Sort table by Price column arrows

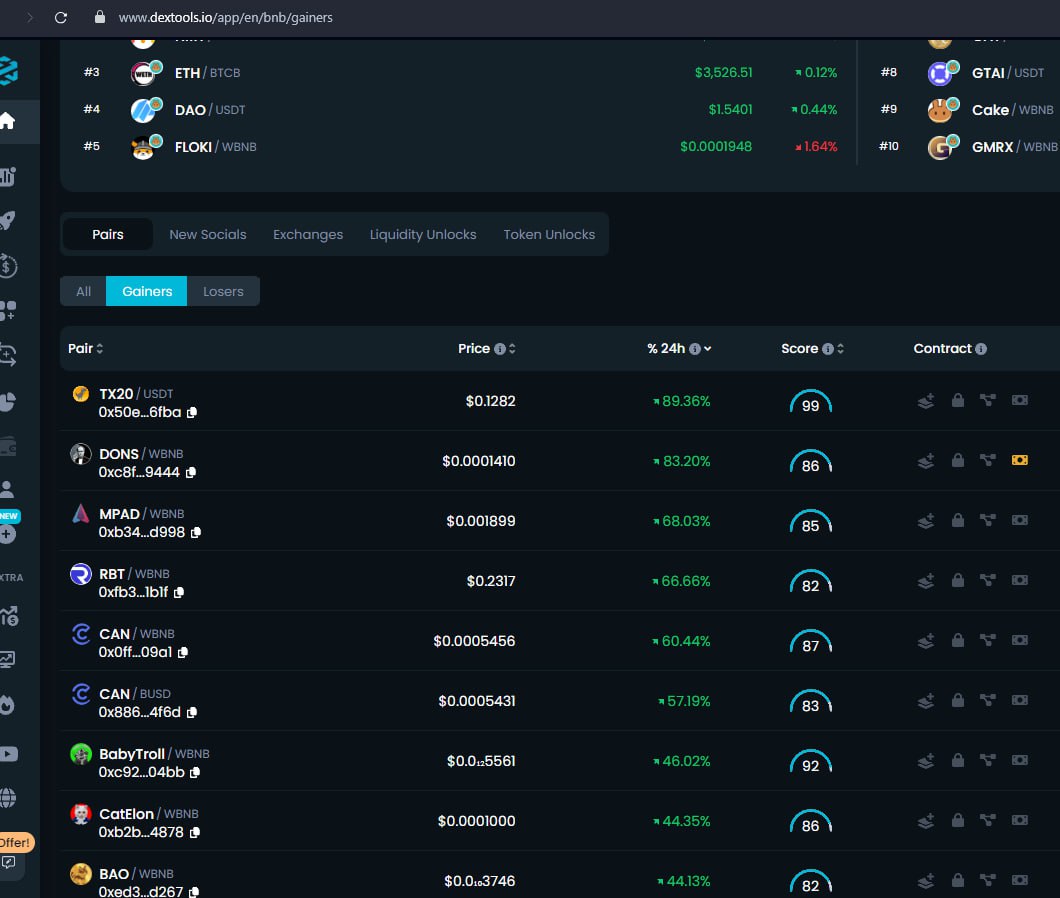(x=512, y=349)
